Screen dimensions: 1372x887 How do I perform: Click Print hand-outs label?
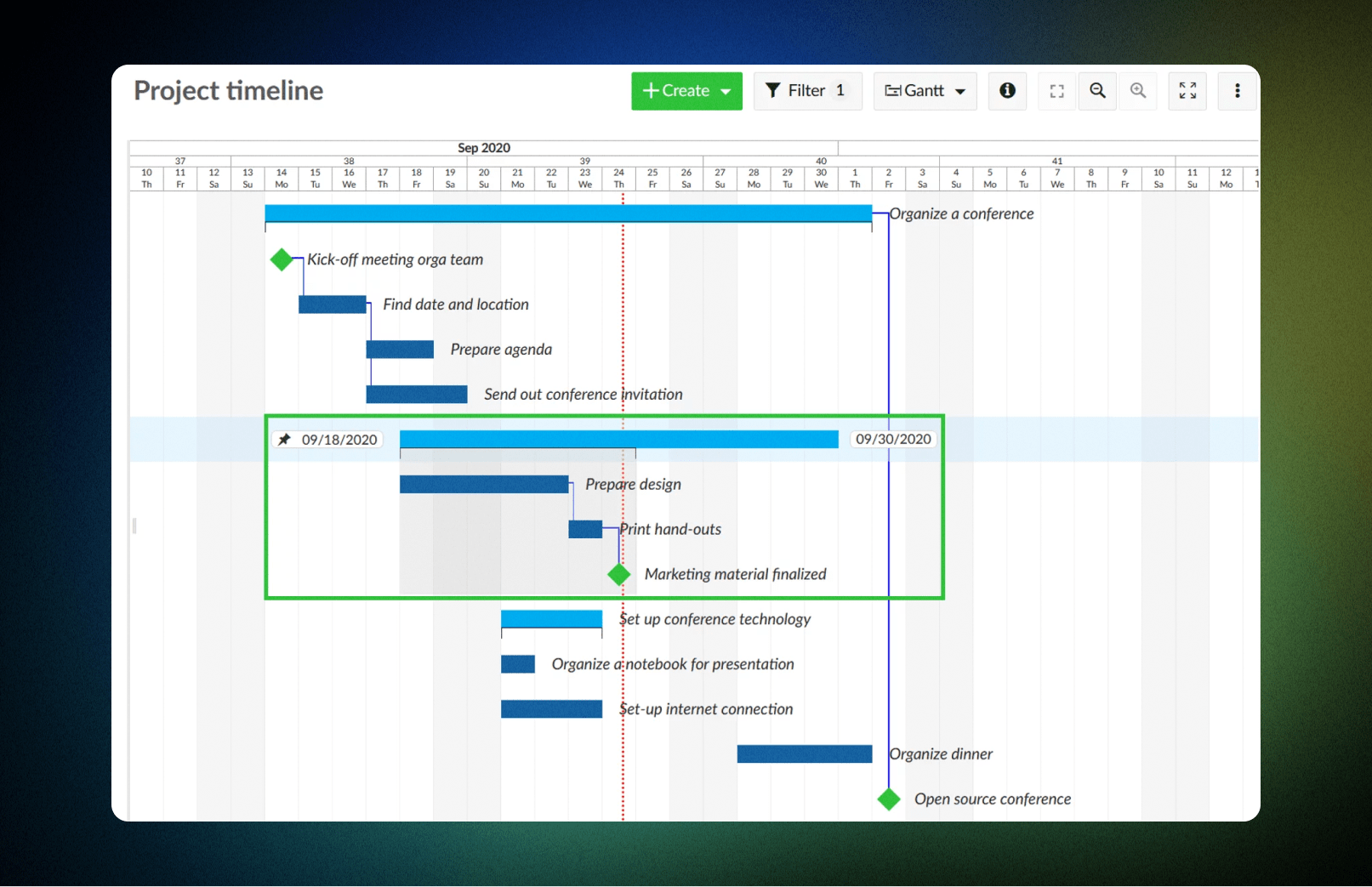click(x=670, y=530)
